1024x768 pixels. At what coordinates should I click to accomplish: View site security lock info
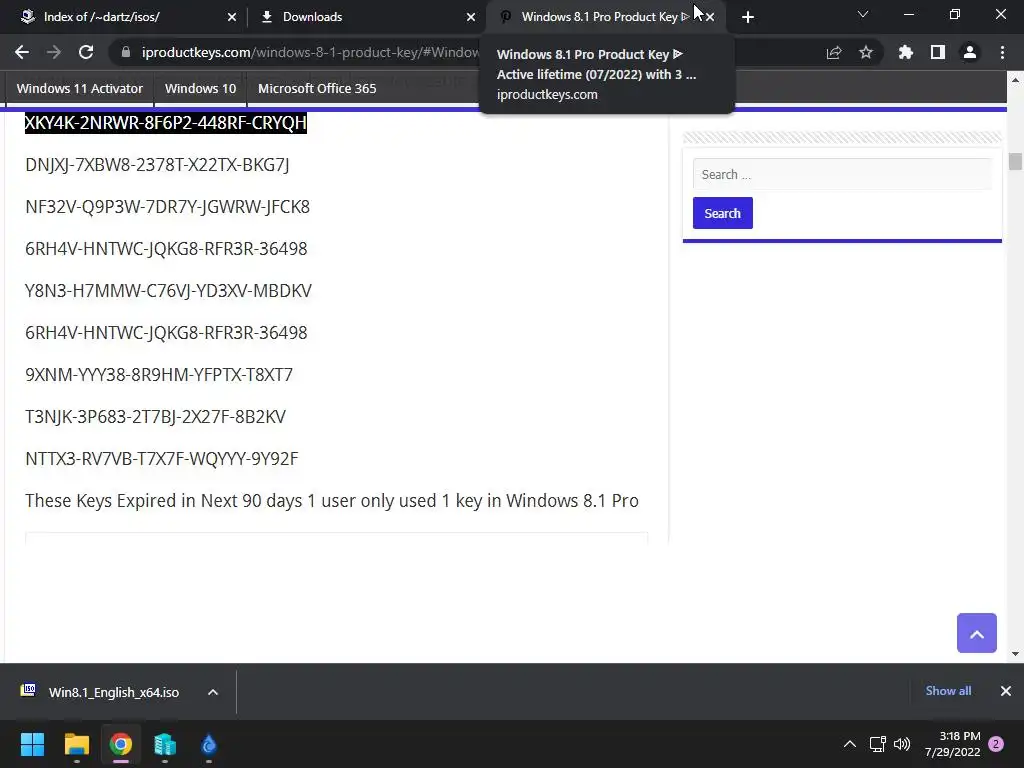pos(126,52)
